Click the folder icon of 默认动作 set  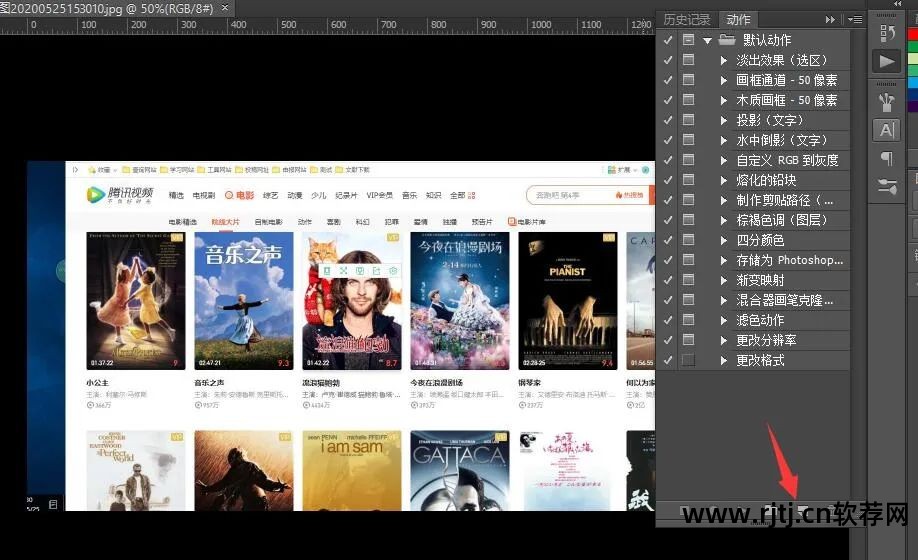click(727, 40)
